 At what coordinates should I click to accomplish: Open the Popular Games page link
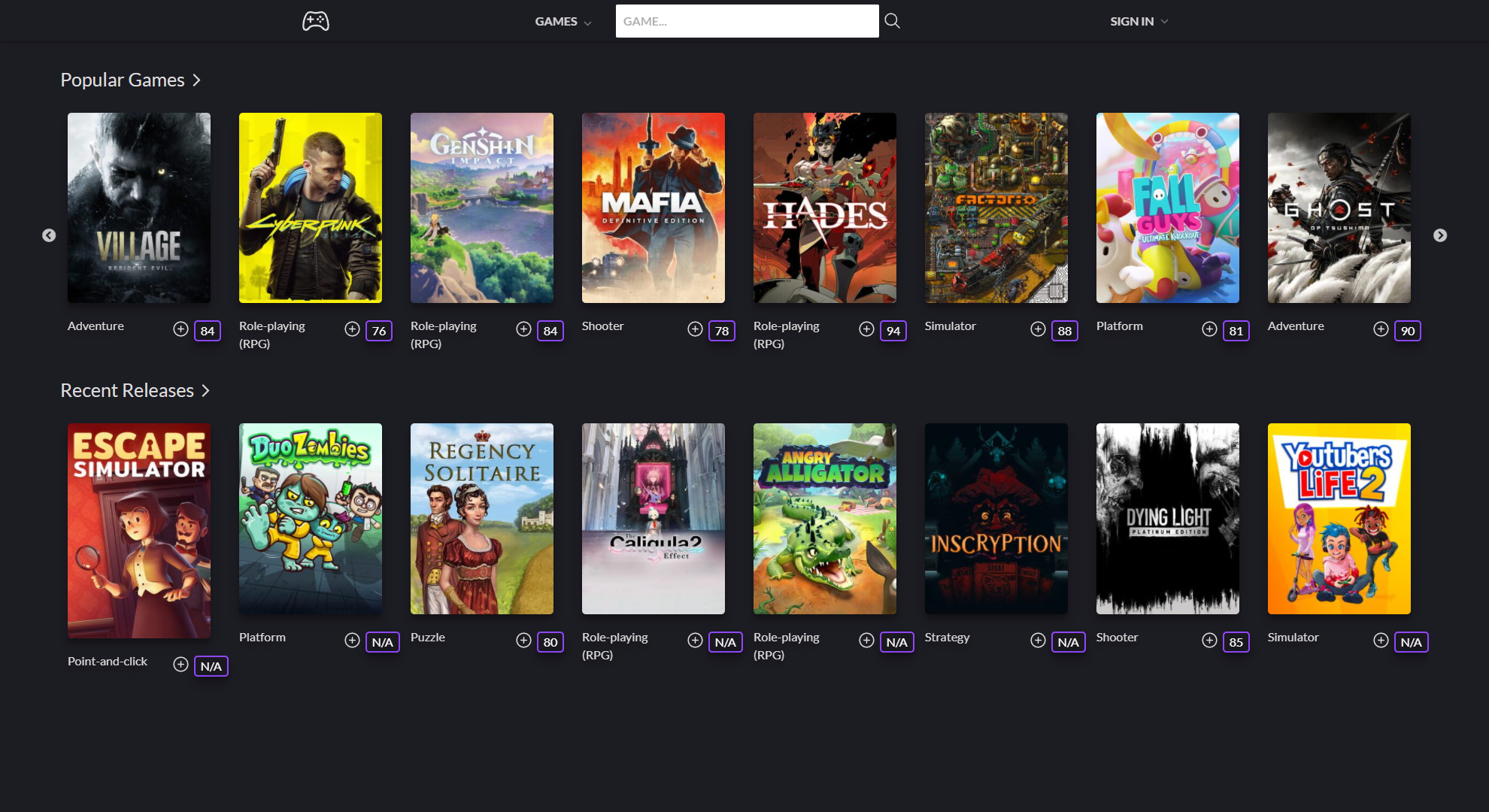pyautogui.click(x=123, y=80)
